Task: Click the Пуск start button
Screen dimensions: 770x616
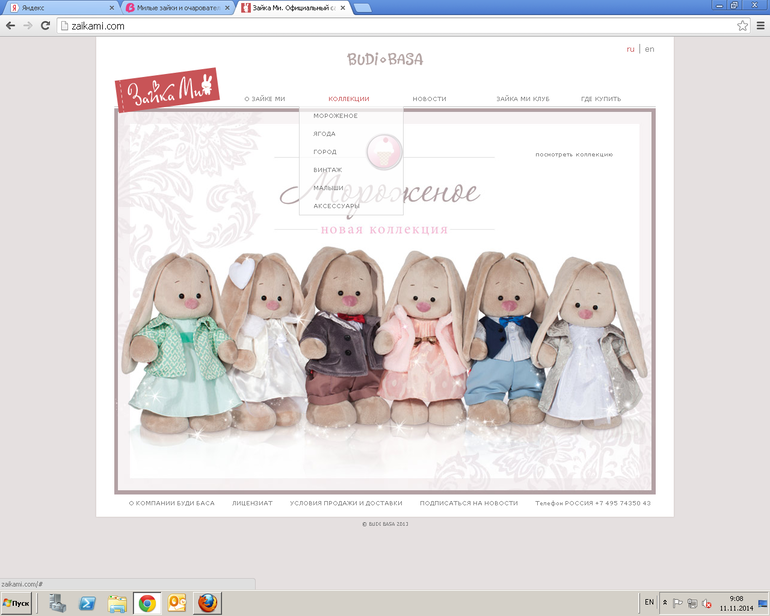Action: (16, 603)
